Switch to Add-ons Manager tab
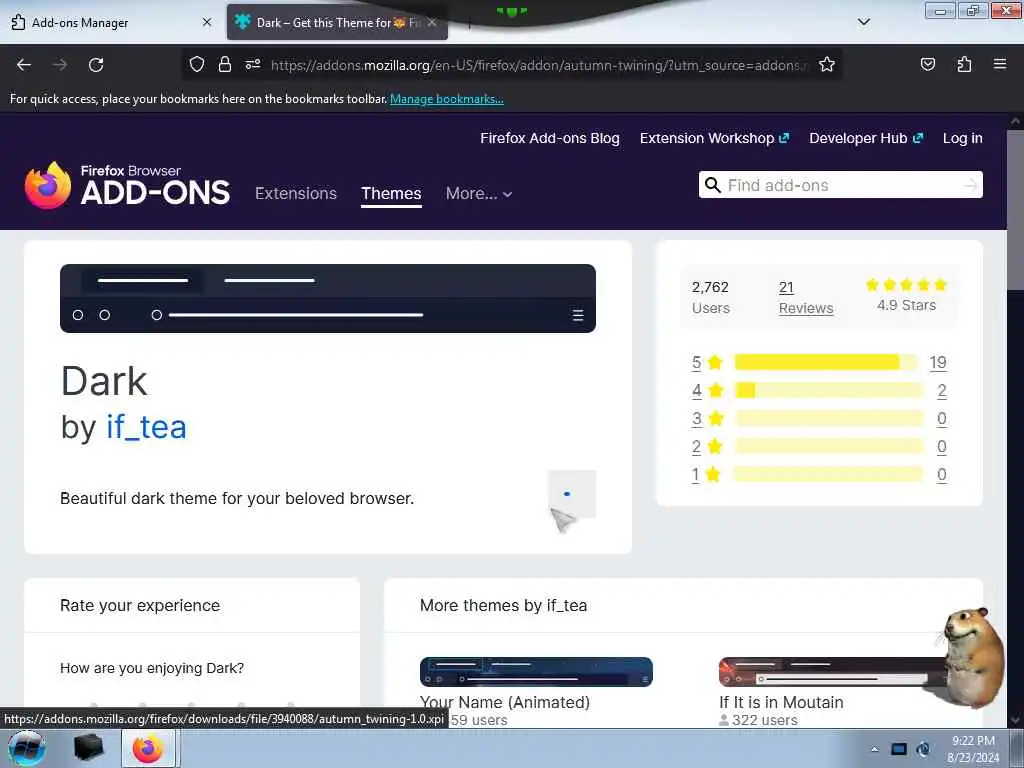1024x768 pixels. [111, 22]
